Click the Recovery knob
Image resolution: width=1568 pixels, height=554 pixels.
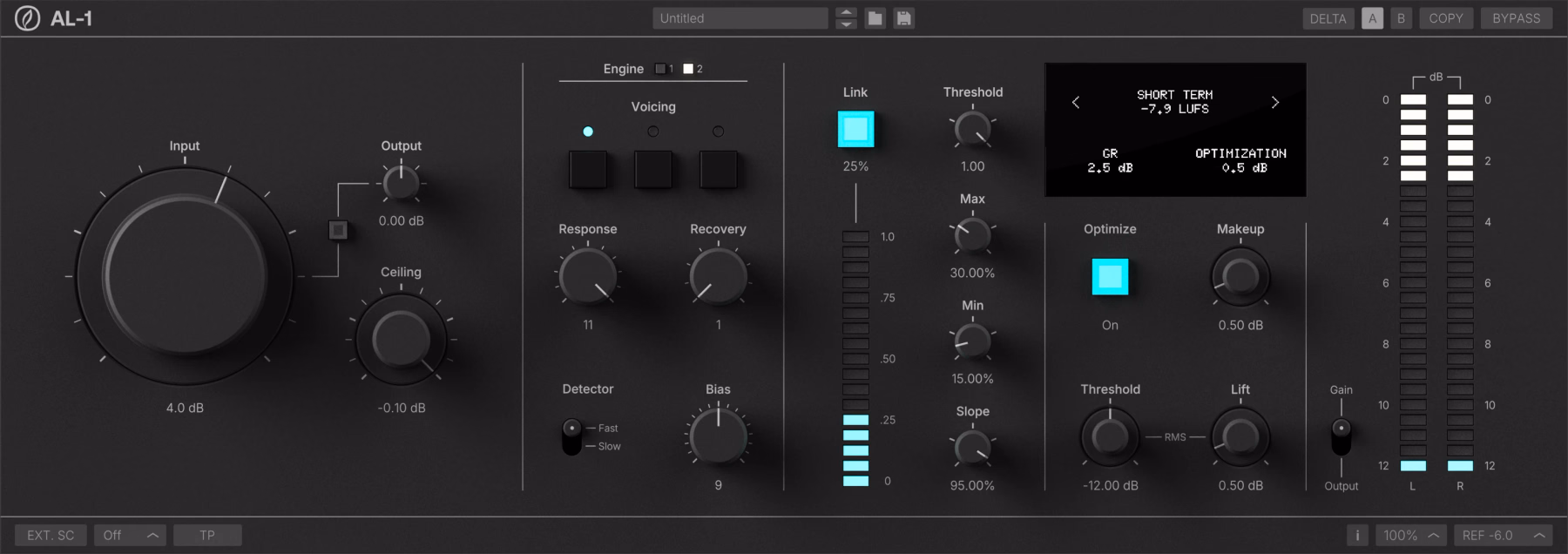(x=719, y=276)
